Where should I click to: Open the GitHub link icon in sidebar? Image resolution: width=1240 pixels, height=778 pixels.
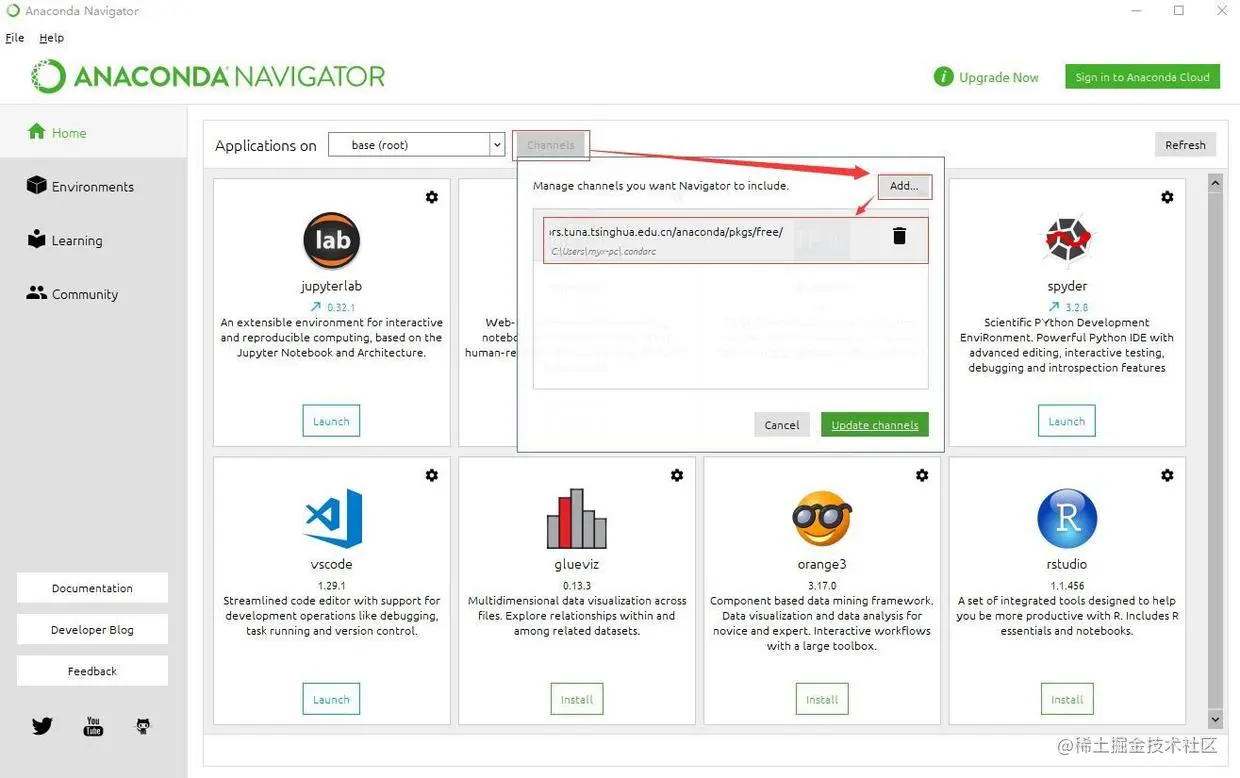click(143, 727)
